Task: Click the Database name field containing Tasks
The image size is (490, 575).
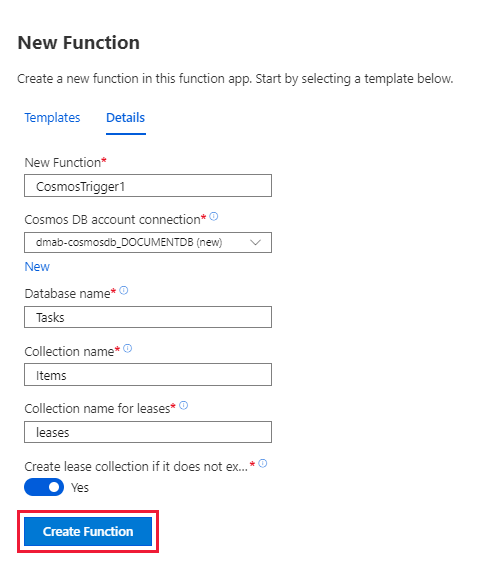Action: point(148,317)
